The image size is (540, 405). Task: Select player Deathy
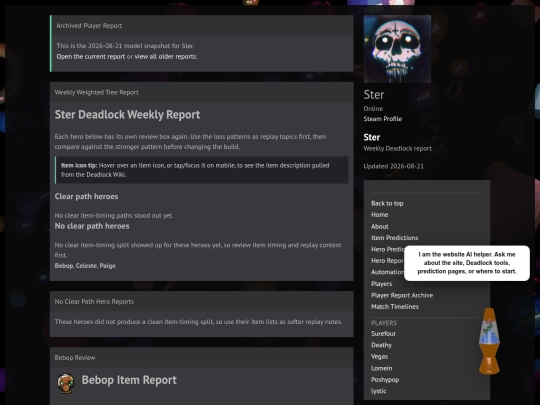[381, 345]
